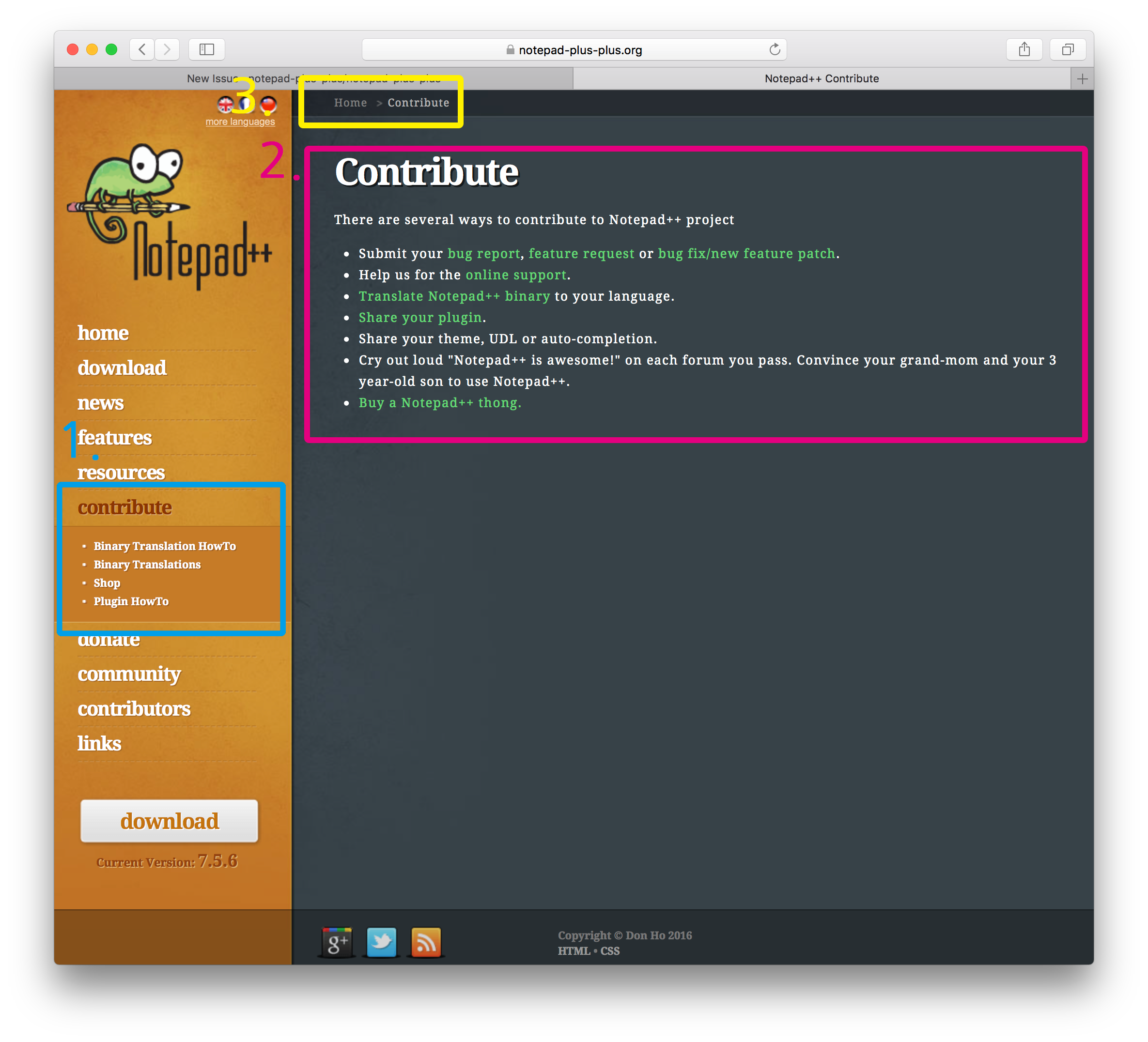Open the Shop sublink
The image size is (1148, 1042).
[107, 583]
